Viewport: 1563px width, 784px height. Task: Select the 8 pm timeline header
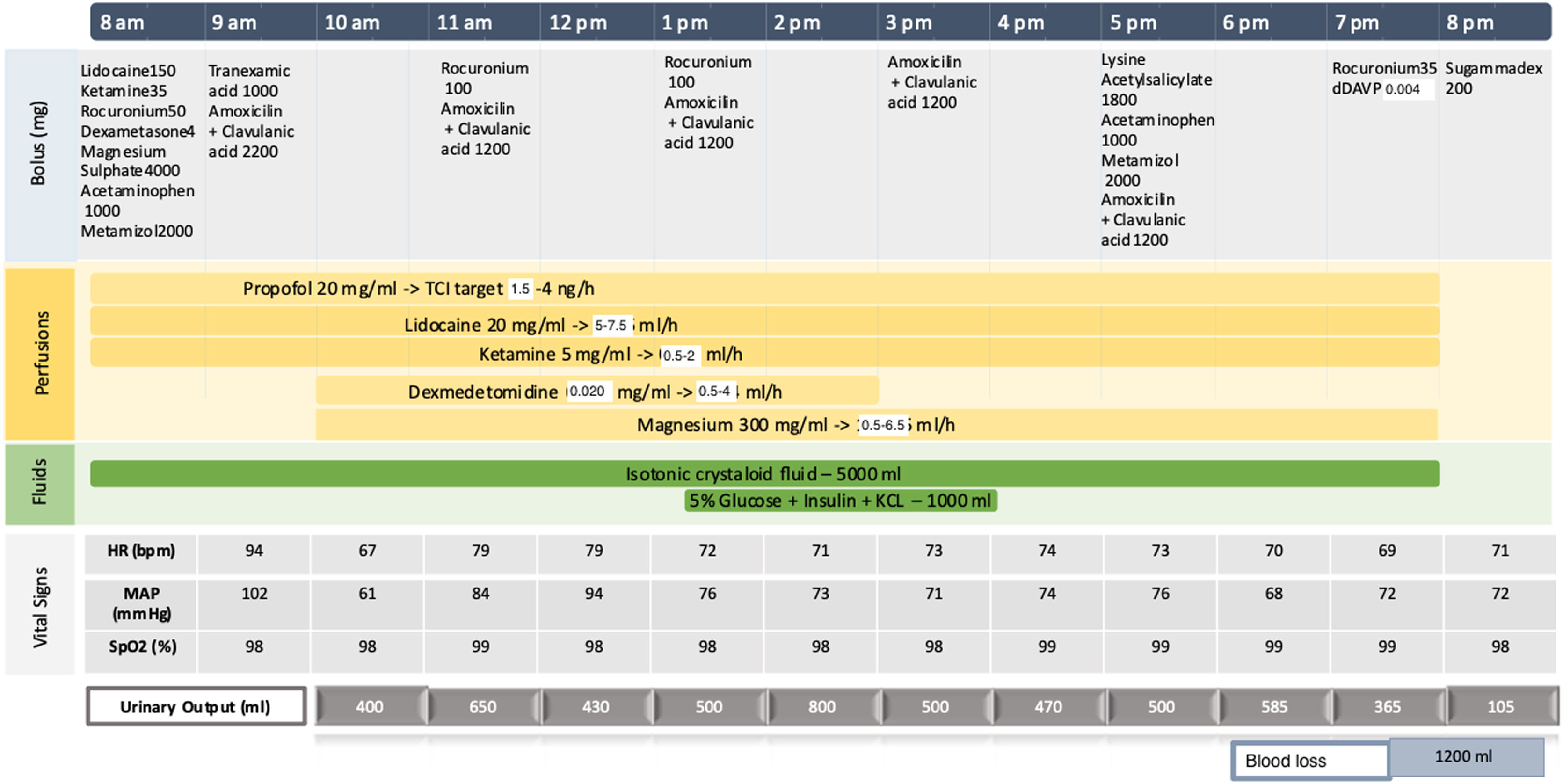[x=1469, y=22]
